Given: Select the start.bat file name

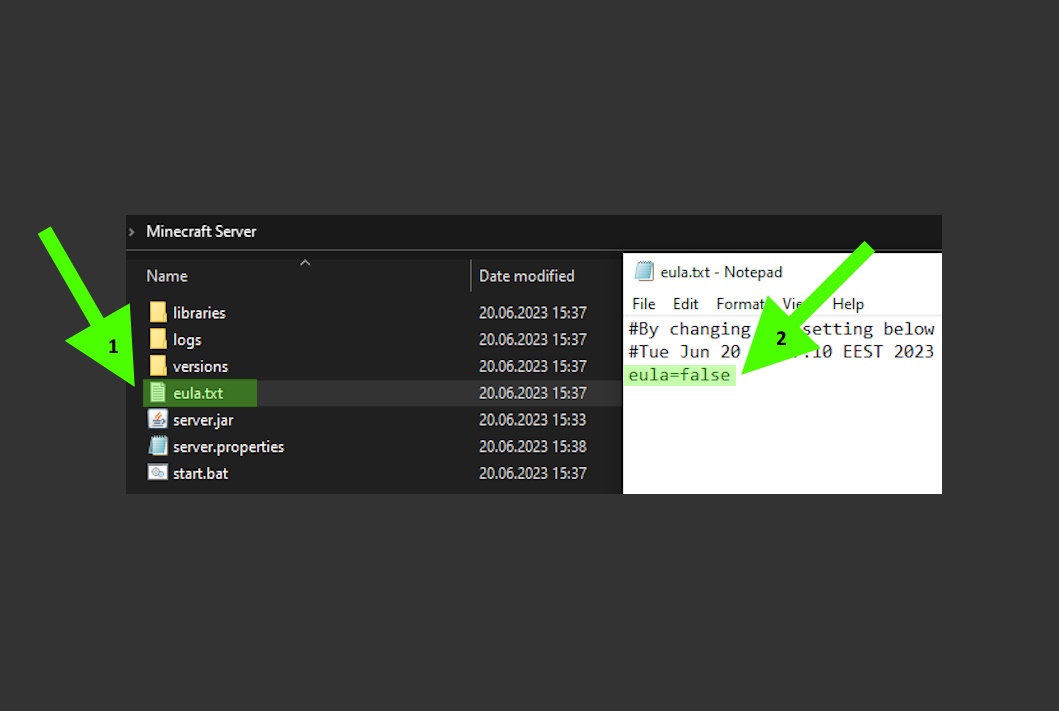Looking at the screenshot, I should pyautogui.click(x=201, y=473).
